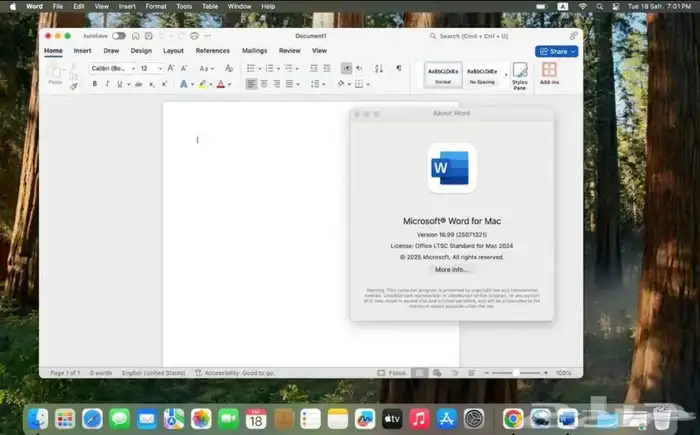The width and height of the screenshot is (700, 435).
Task: Decrease paragraph indent
Action: (314, 68)
